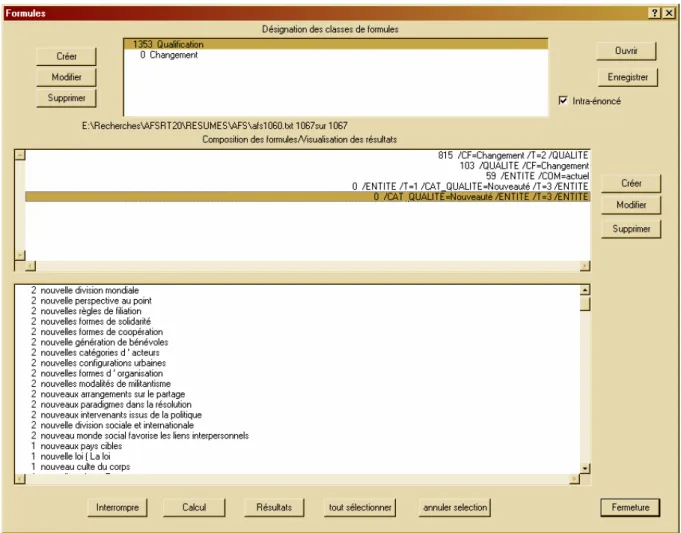
Task: Select formula 815 /CF=Changement /T=2 /QUALITE
Action: tap(307, 155)
